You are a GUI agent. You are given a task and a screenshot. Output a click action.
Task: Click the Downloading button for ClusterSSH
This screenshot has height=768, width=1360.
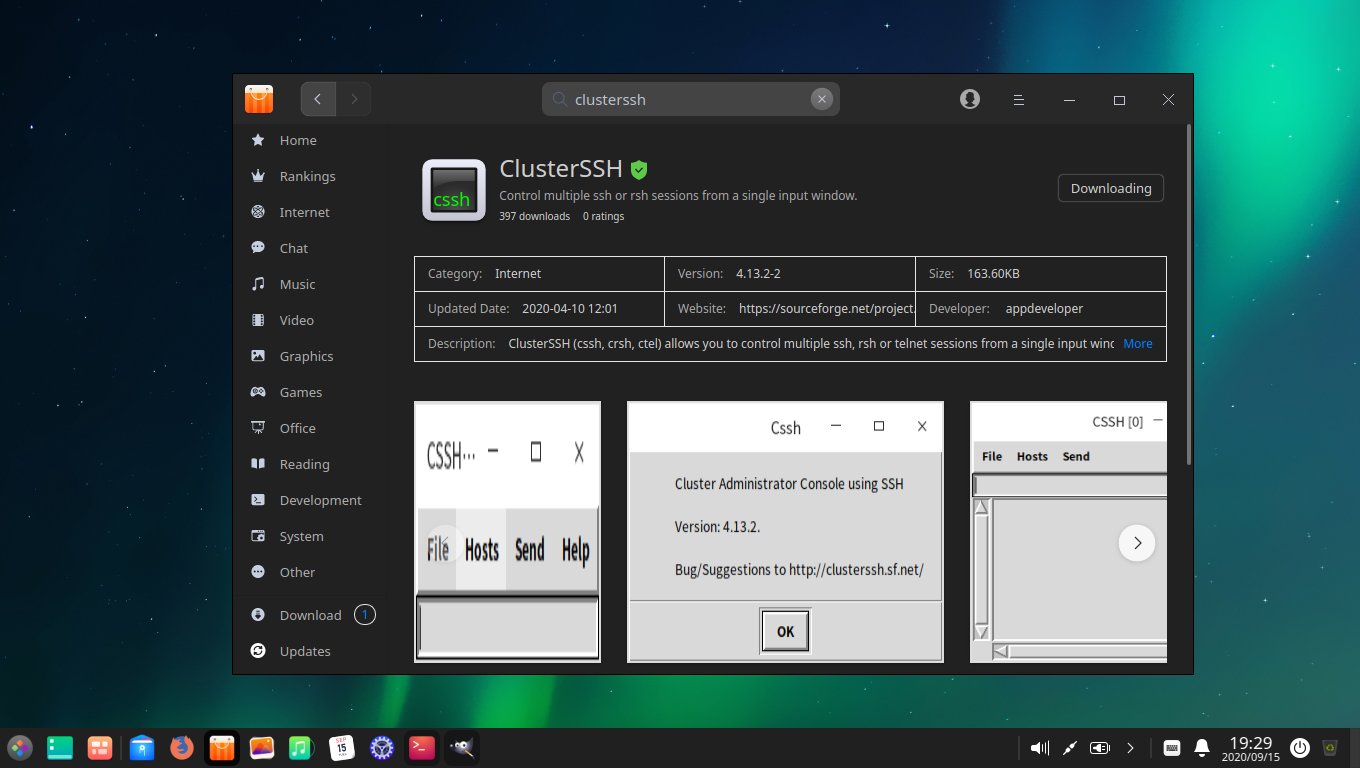[1111, 188]
